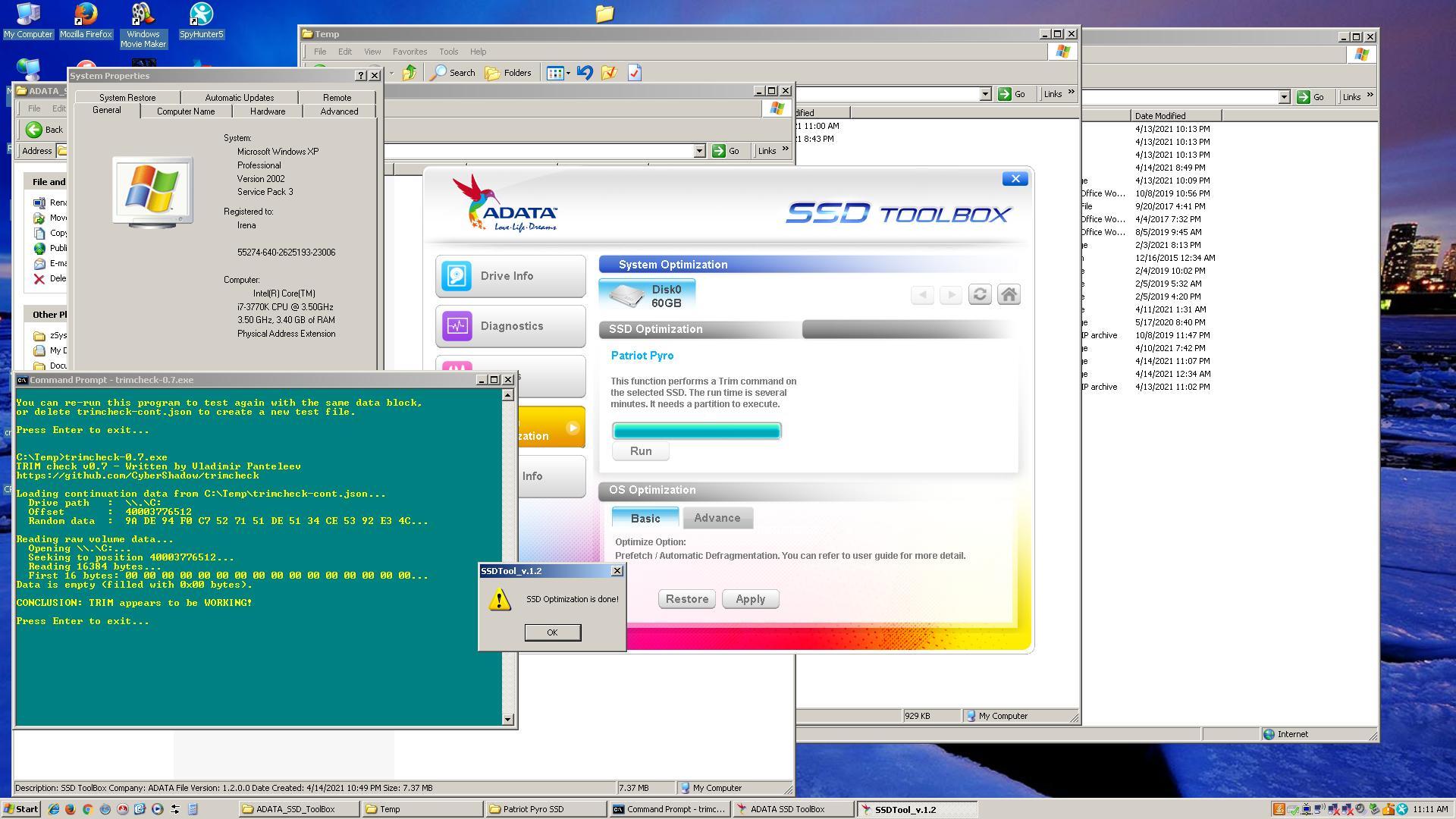The image size is (1456, 819).
Task: Expand the Links chevron in Temp window
Action: pyautogui.click(x=1071, y=93)
